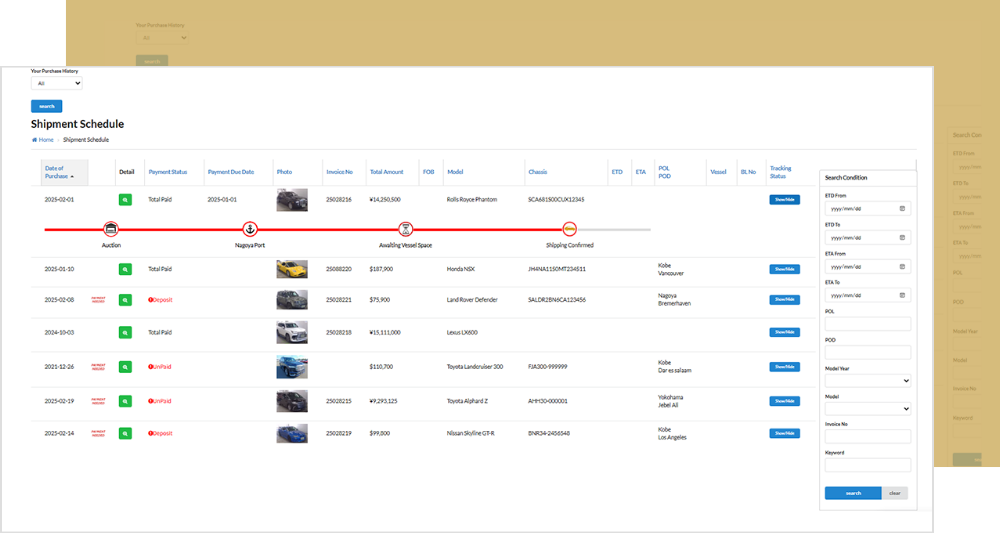Sort by Chassis column header
Screen dimensions: 1000x533
tap(538, 172)
